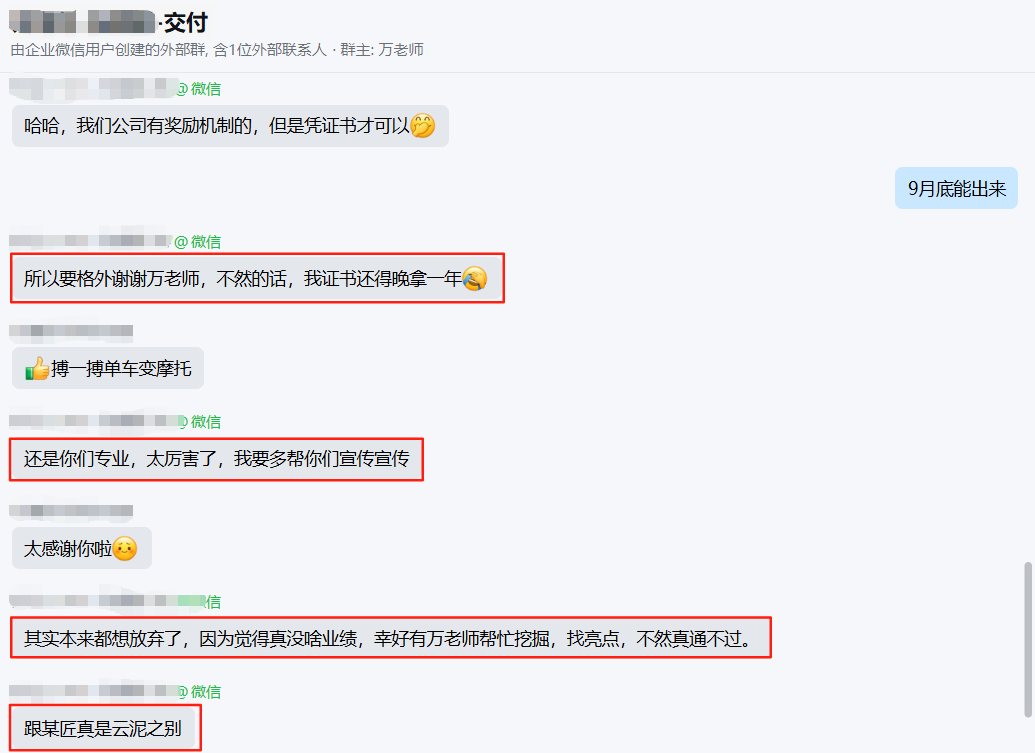The width and height of the screenshot is (1035, 753).
Task: Click the @微信 sender tag above 所以要格外 message
Action: tap(197, 242)
